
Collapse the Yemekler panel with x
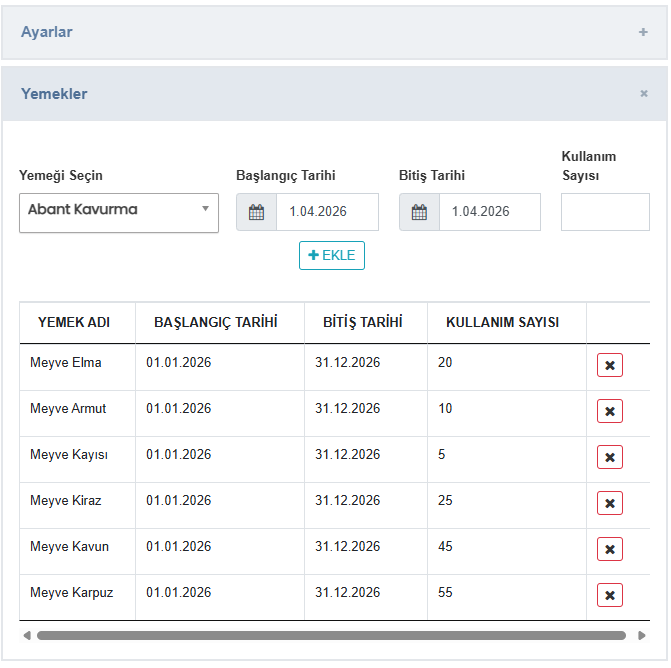click(x=644, y=94)
